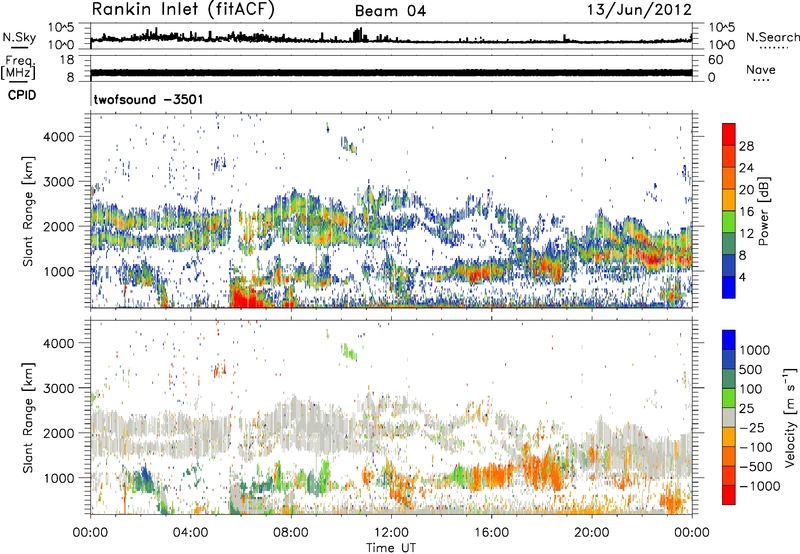Click the 'N.Sky' noise axis label
The width and height of the screenshot is (800, 554).
[19, 37]
